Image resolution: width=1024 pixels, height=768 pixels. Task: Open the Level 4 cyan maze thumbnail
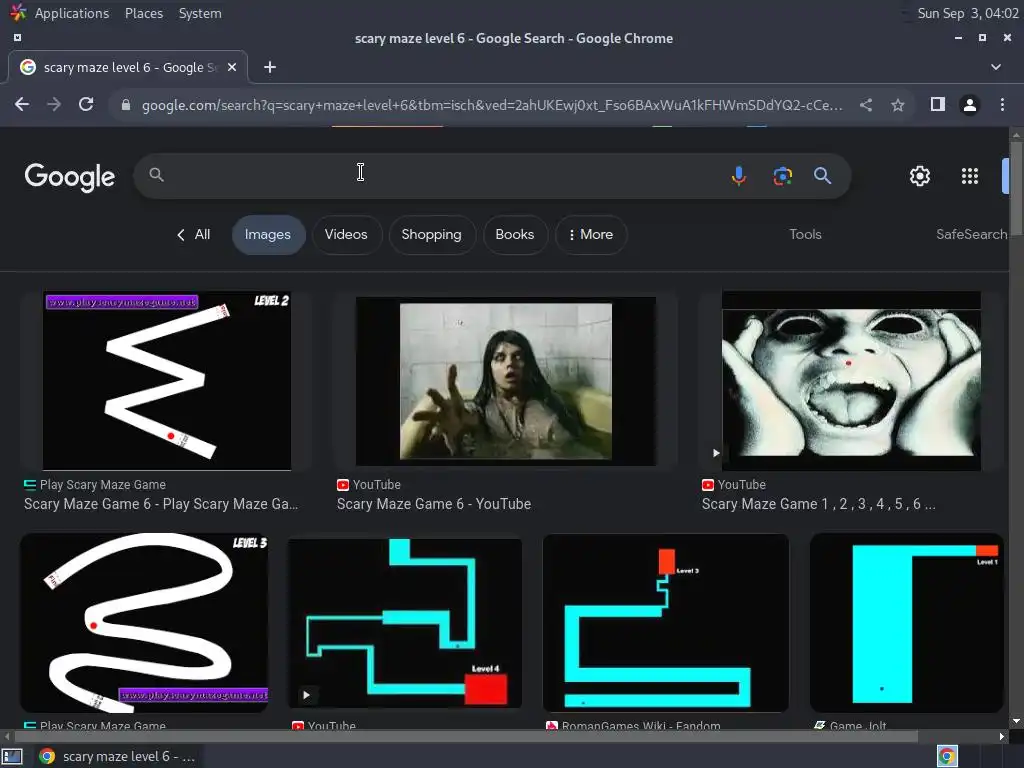pos(405,622)
